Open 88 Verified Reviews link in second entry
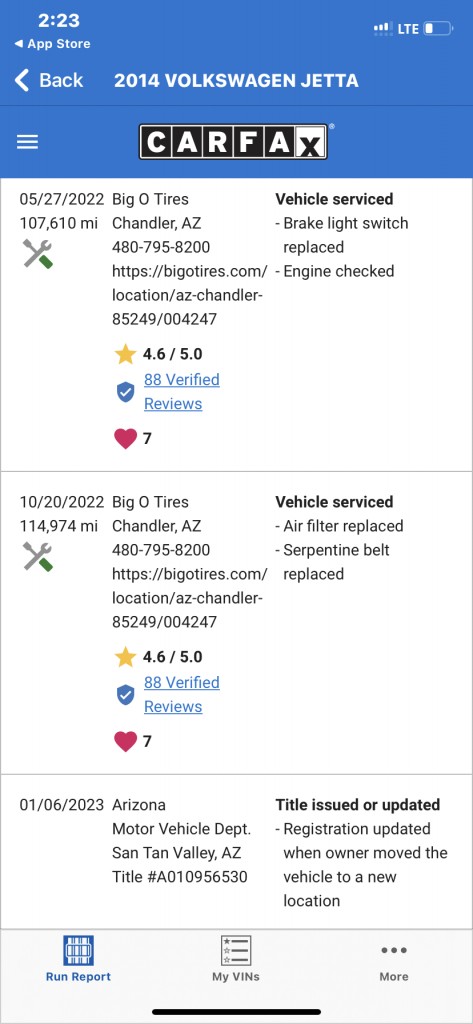This screenshot has width=473, height=1024. [182, 694]
